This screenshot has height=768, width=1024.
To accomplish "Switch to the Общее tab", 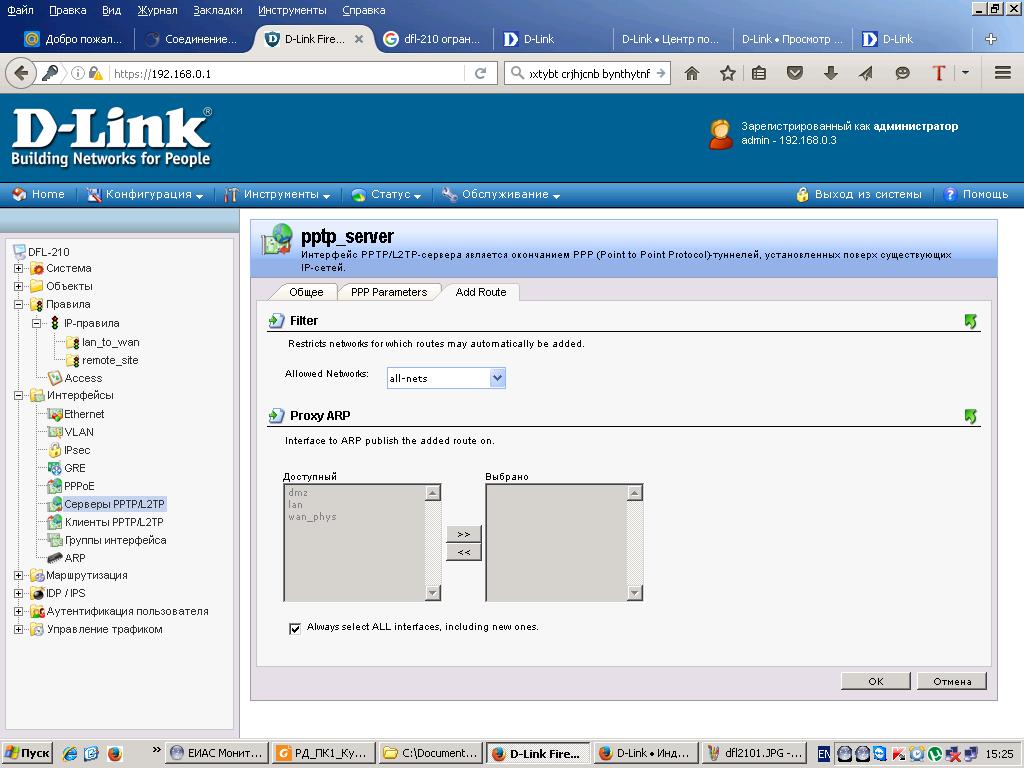I will (306, 292).
